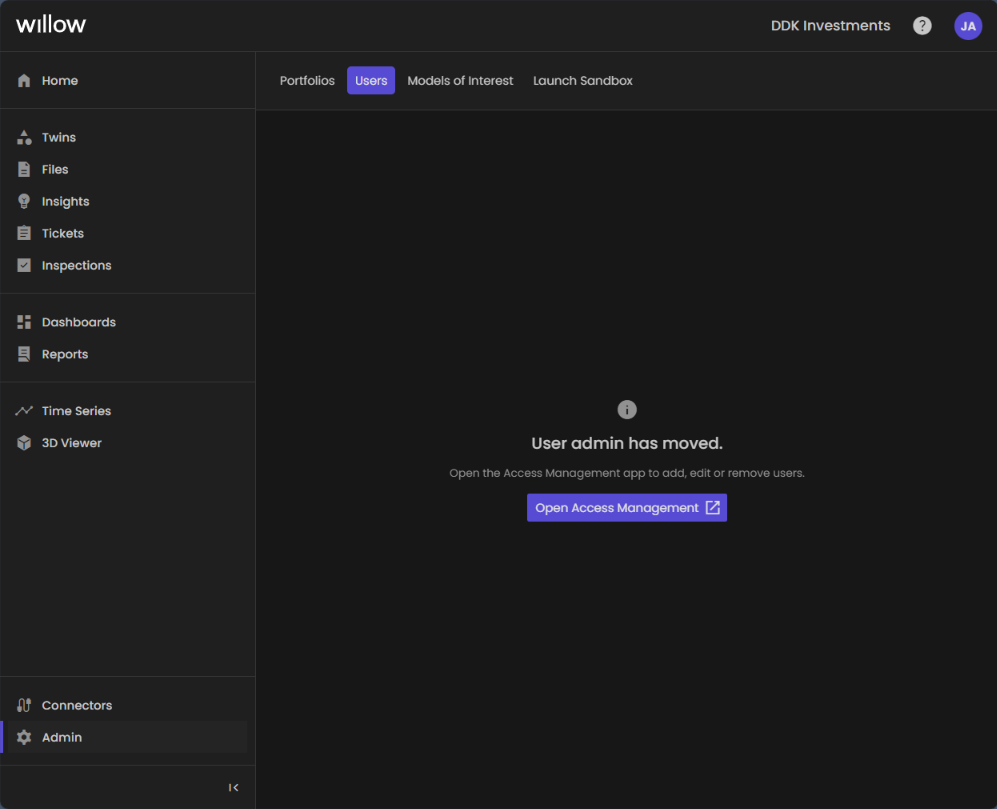Click the Inspections checkmark icon
The height and width of the screenshot is (809, 997).
[24, 265]
